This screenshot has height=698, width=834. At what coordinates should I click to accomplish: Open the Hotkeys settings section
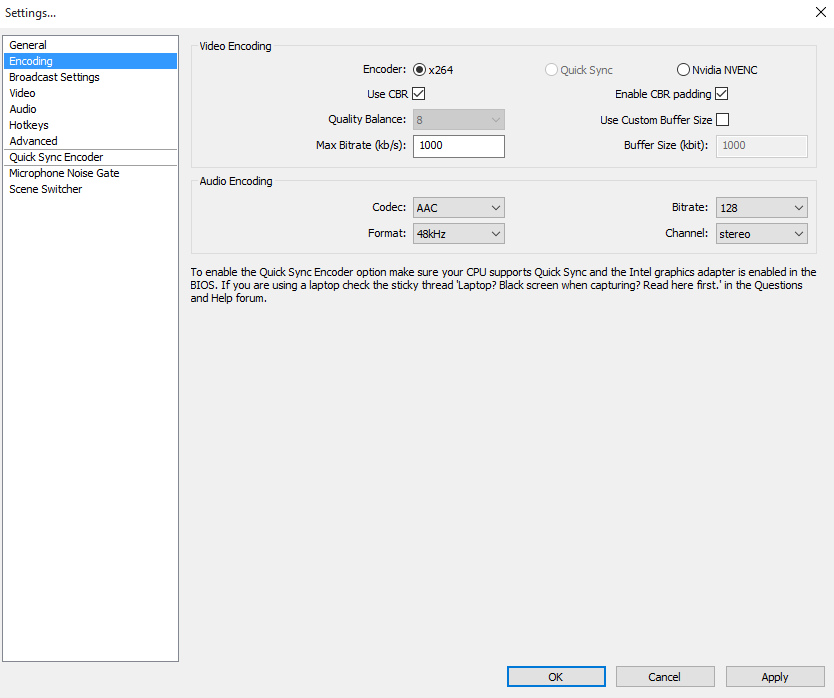tap(90, 125)
